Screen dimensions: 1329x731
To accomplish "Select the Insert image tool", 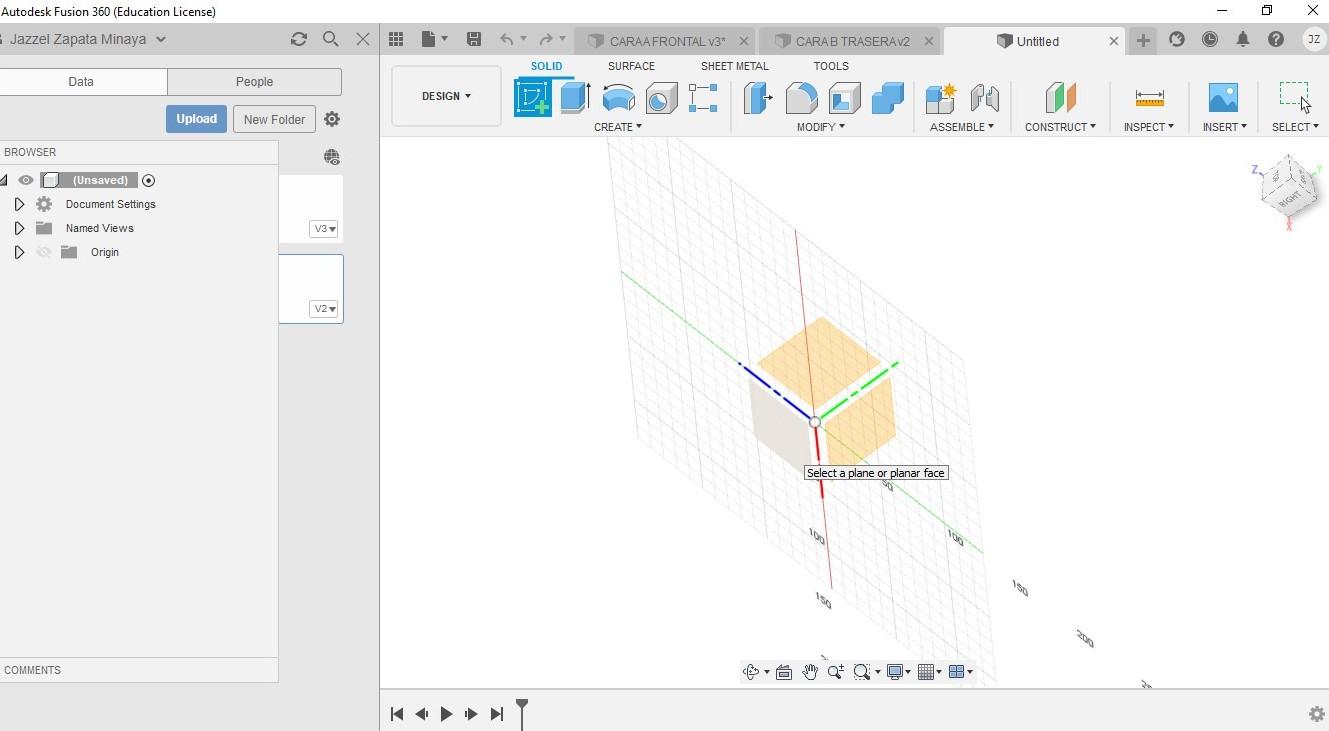I will pos(1223,98).
